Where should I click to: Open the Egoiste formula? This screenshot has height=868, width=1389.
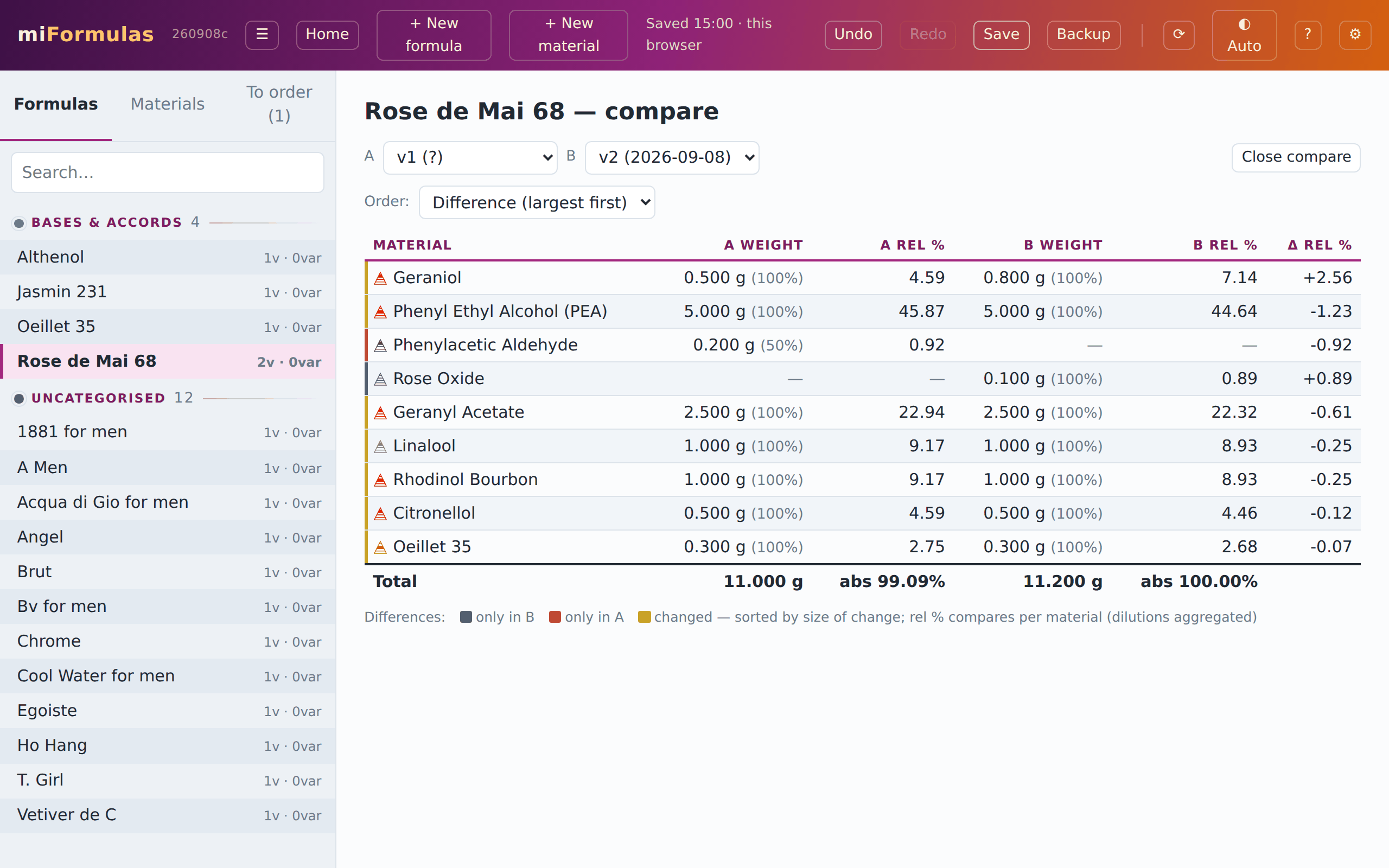168,711
